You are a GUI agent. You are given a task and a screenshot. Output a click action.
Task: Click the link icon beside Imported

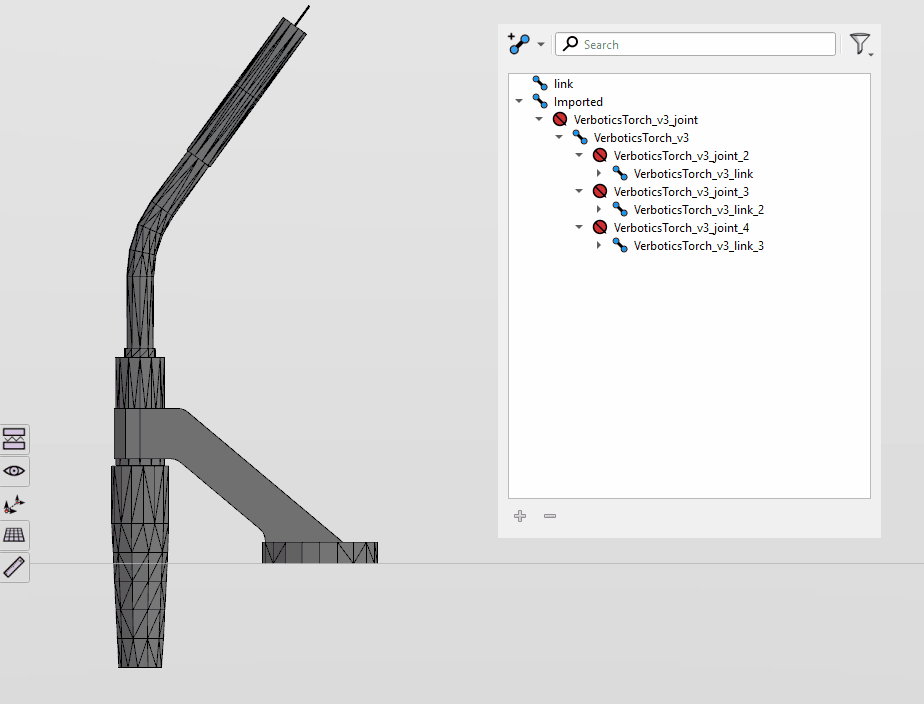click(x=540, y=101)
